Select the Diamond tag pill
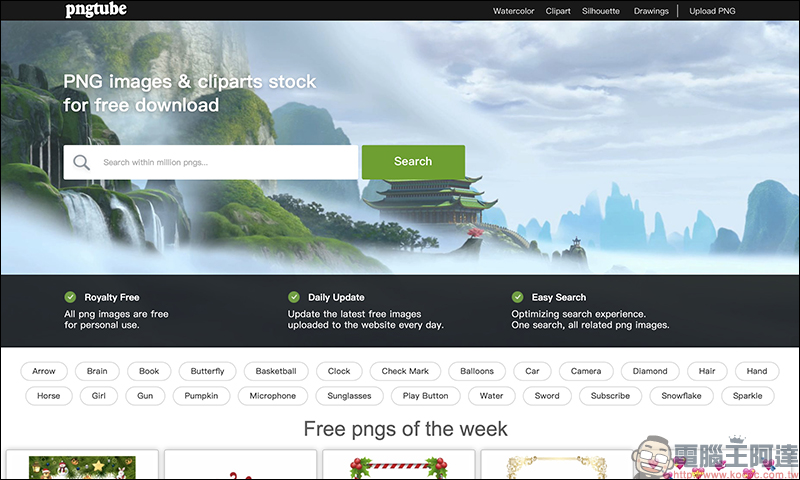Viewport: 800px width, 480px height. [650, 371]
